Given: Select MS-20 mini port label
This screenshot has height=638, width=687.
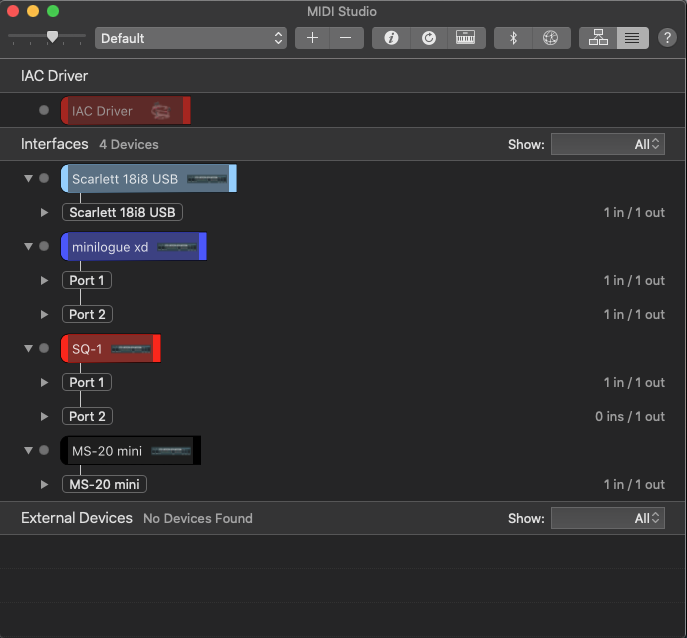Looking at the screenshot, I should coord(104,484).
